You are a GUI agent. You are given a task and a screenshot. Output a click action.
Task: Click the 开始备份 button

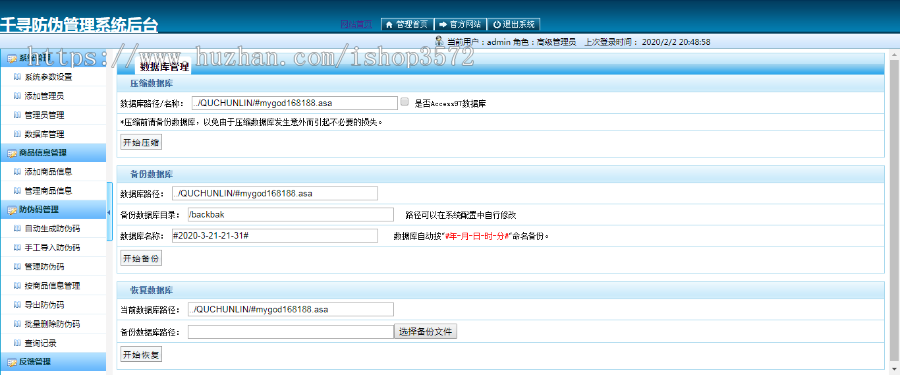141,258
